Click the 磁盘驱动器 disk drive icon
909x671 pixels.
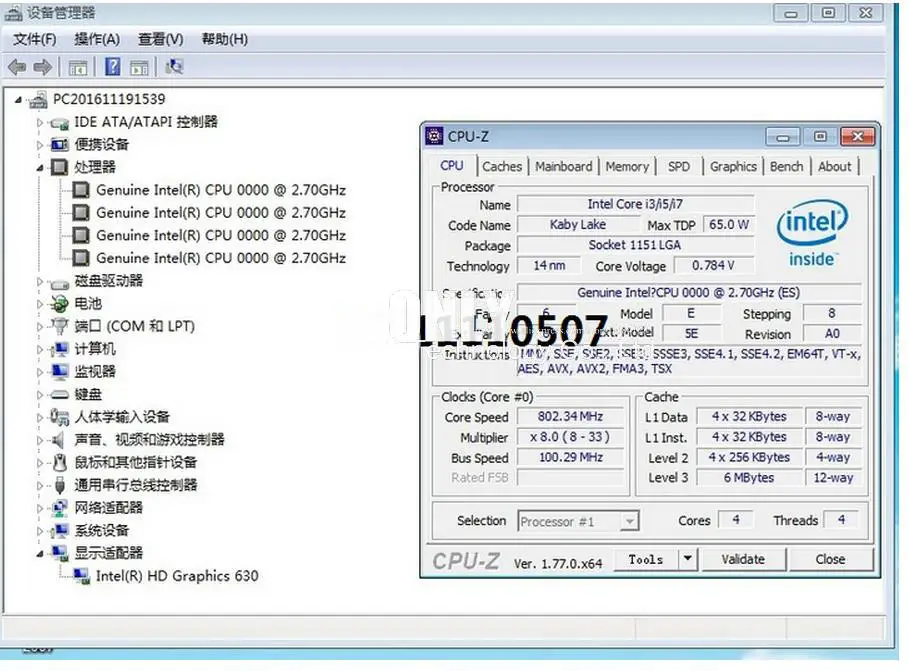[x=60, y=284]
